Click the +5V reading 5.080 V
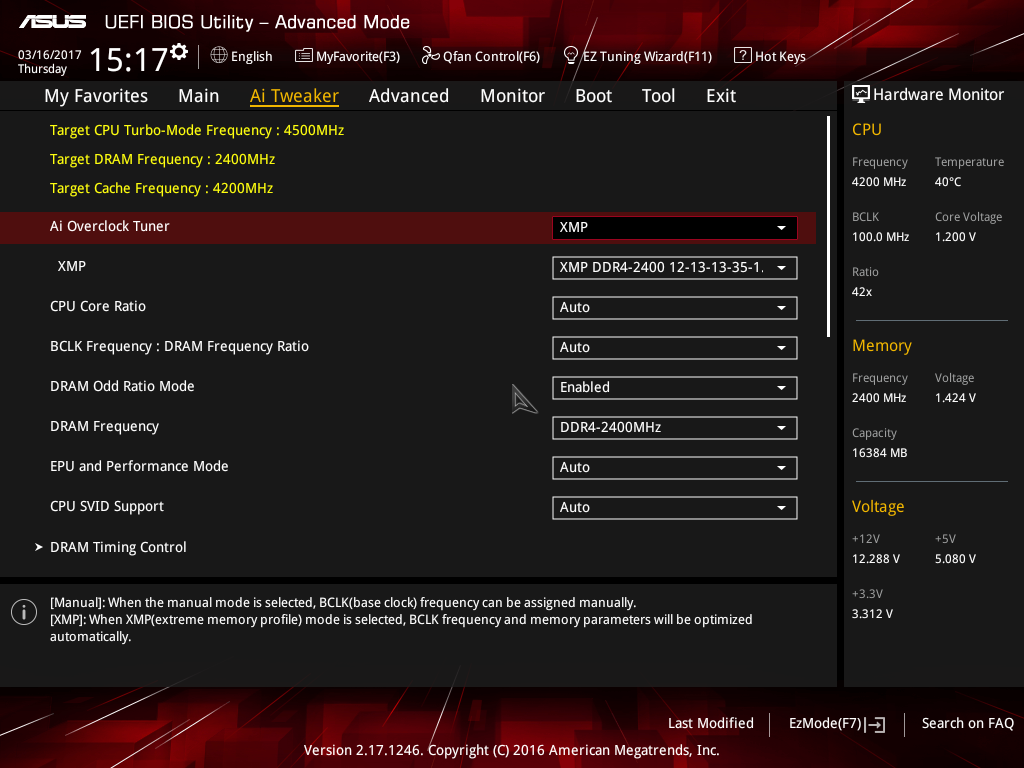Image resolution: width=1024 pixels, height=768 pixels. 955,558
